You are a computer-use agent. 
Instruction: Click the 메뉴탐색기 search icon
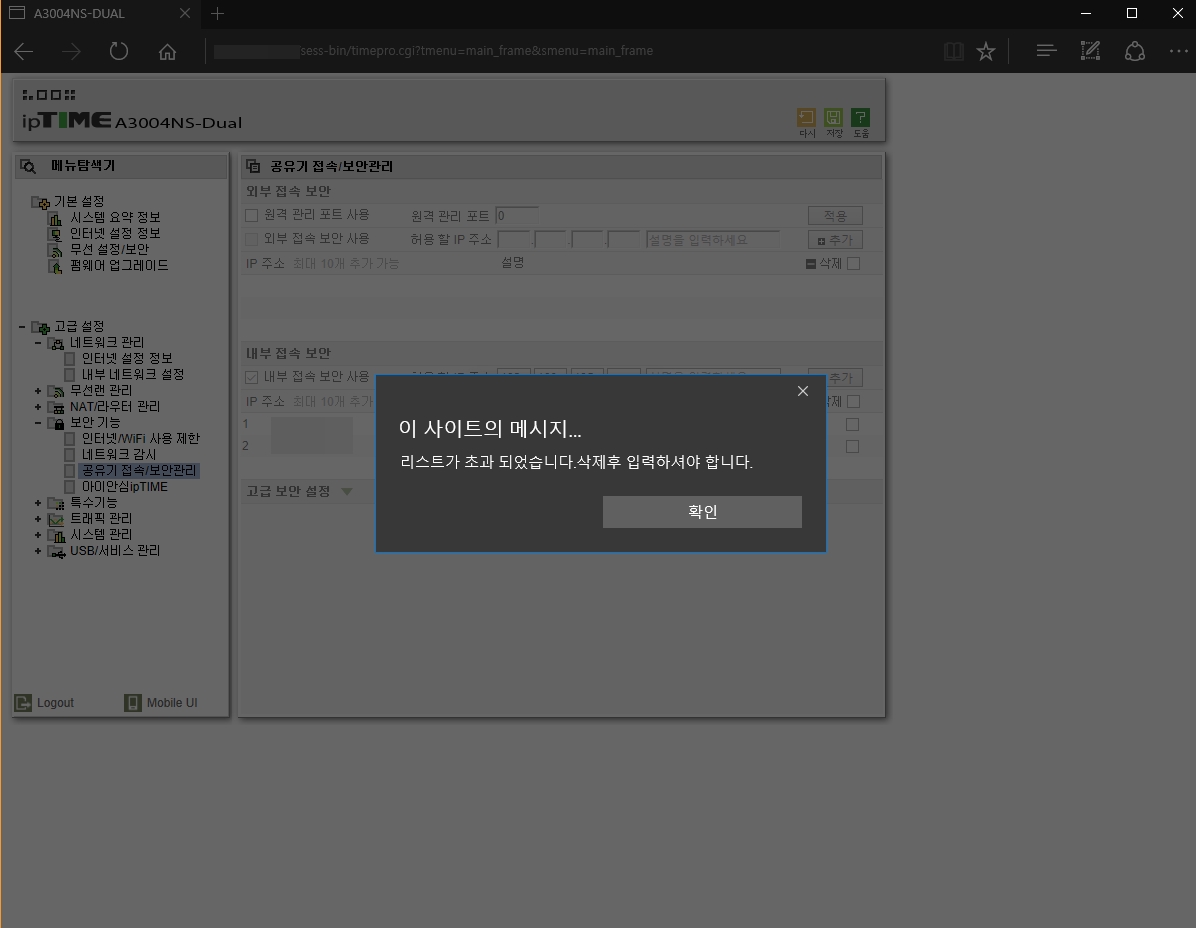click(x=28, y=166)
